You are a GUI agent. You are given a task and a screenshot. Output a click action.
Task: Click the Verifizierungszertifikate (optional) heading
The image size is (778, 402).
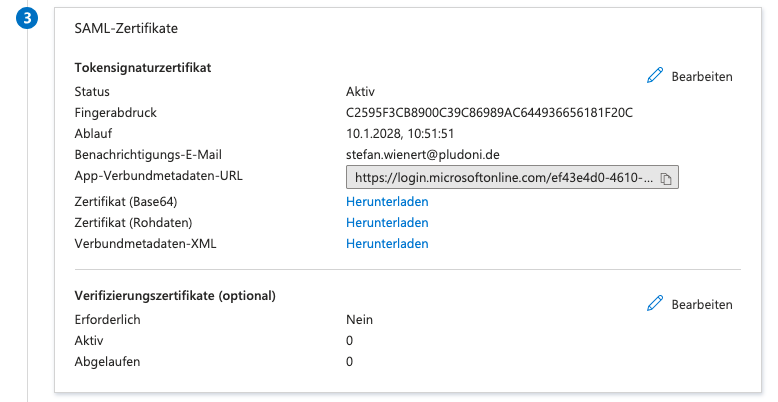(x=175, y=295)
